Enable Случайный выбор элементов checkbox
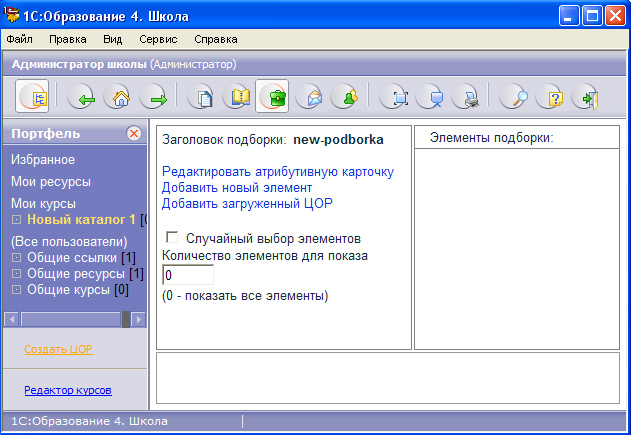 [x=172, y=237]
